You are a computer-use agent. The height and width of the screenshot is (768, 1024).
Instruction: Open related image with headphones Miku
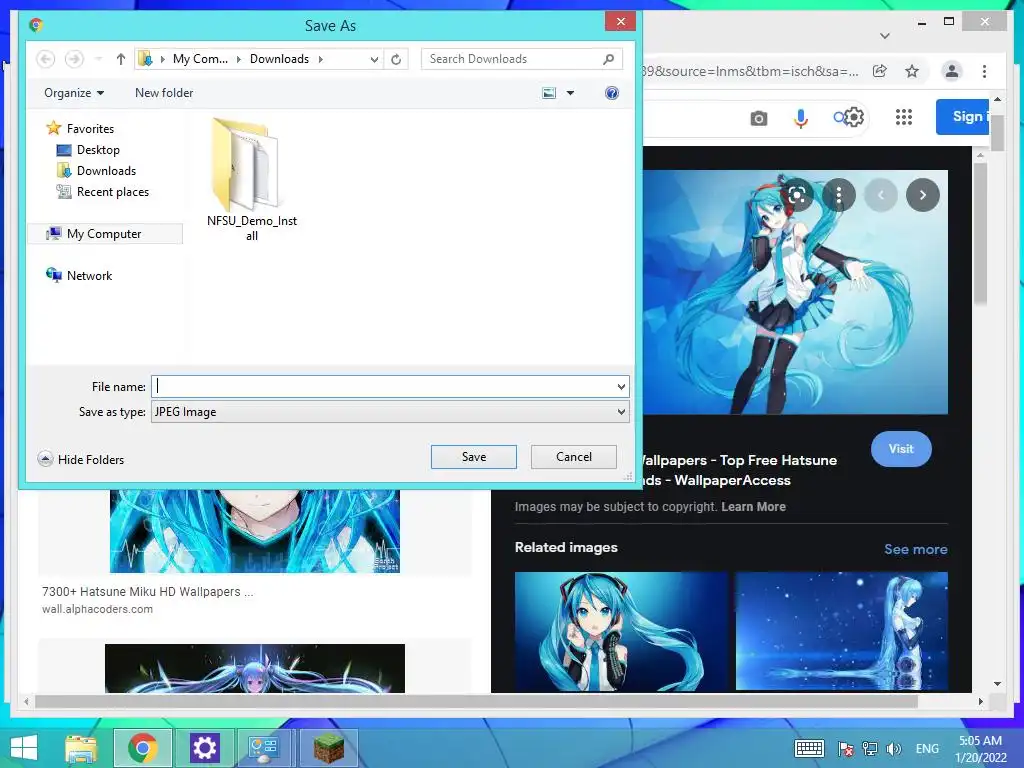[621, 632]
